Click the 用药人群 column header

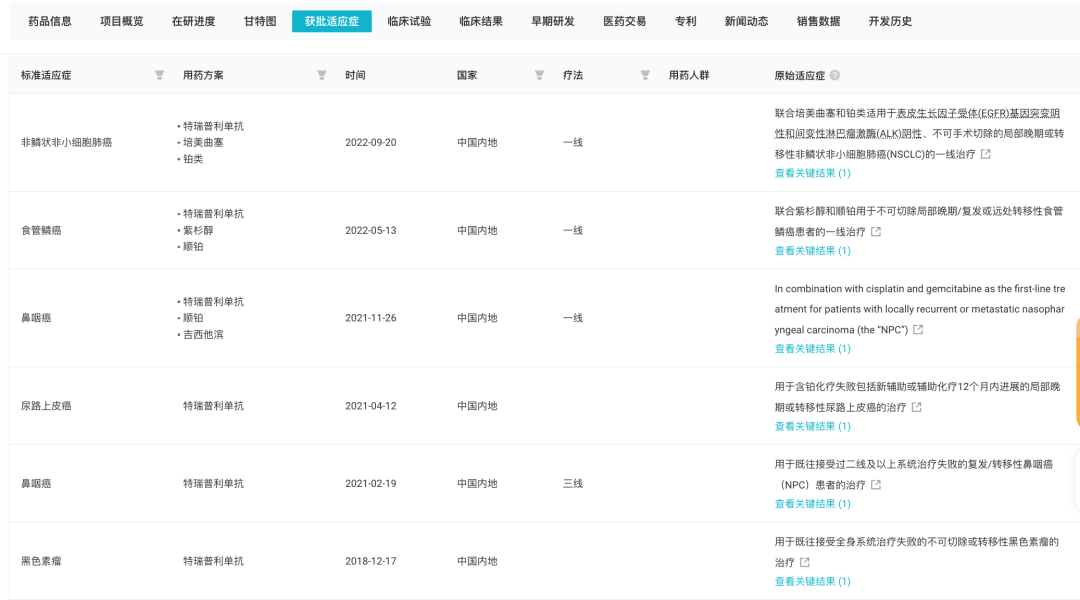(x=689, y=75)
